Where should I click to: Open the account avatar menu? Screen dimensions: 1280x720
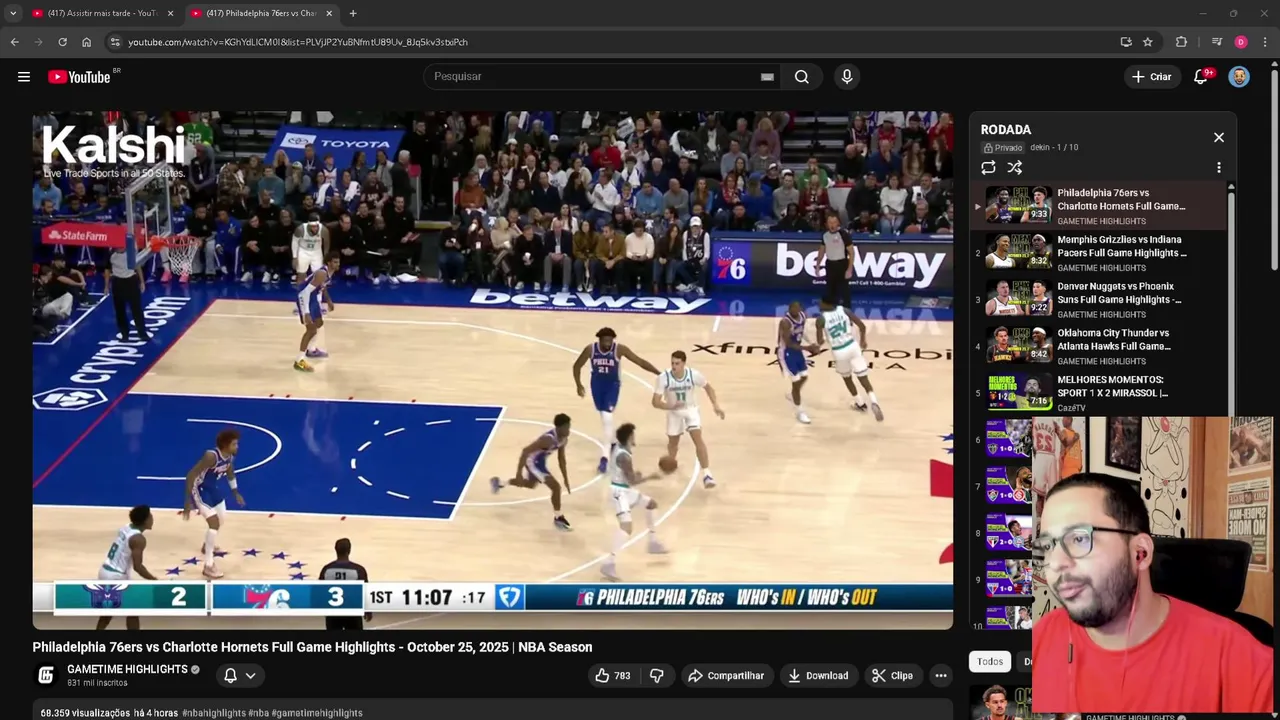[x=1239, y=77]
